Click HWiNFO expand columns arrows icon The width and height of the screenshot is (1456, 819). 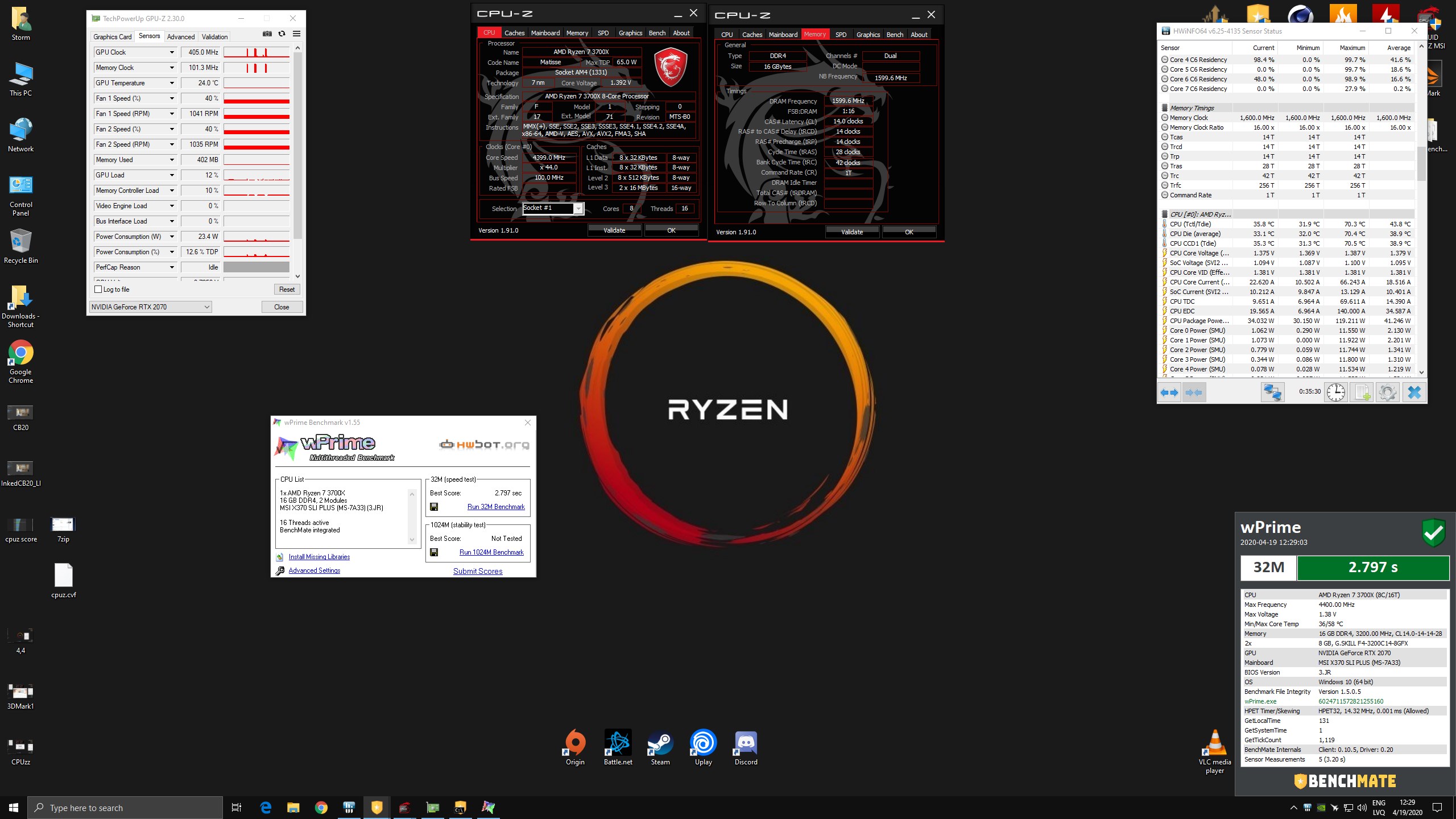[1170, 392]
